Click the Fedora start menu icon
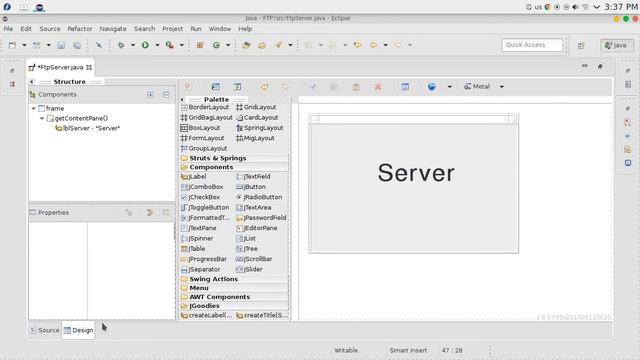 coord(7,7)
